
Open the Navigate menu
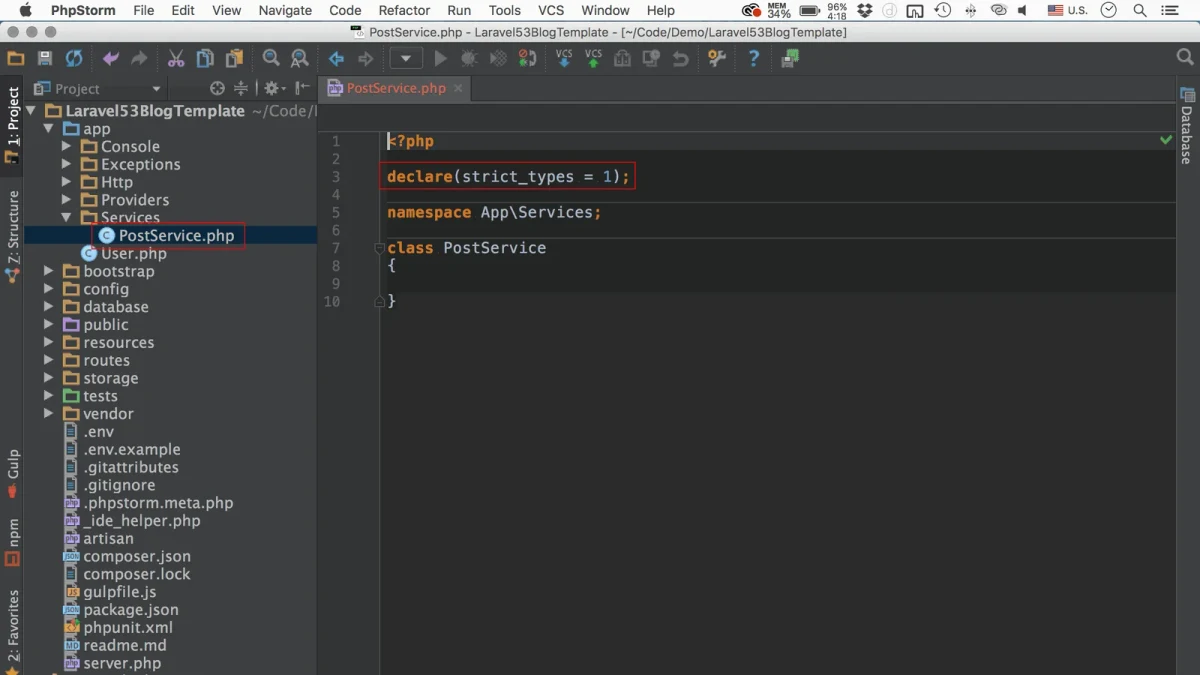(285, 10)
